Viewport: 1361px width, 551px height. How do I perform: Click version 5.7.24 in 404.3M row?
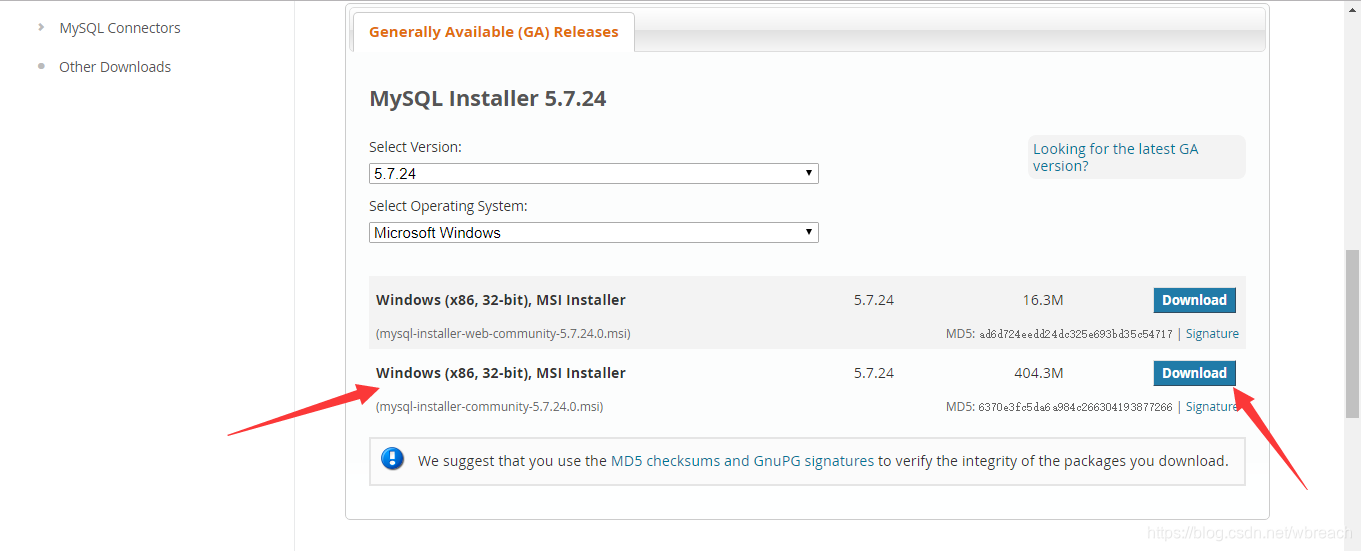[874, 373]
